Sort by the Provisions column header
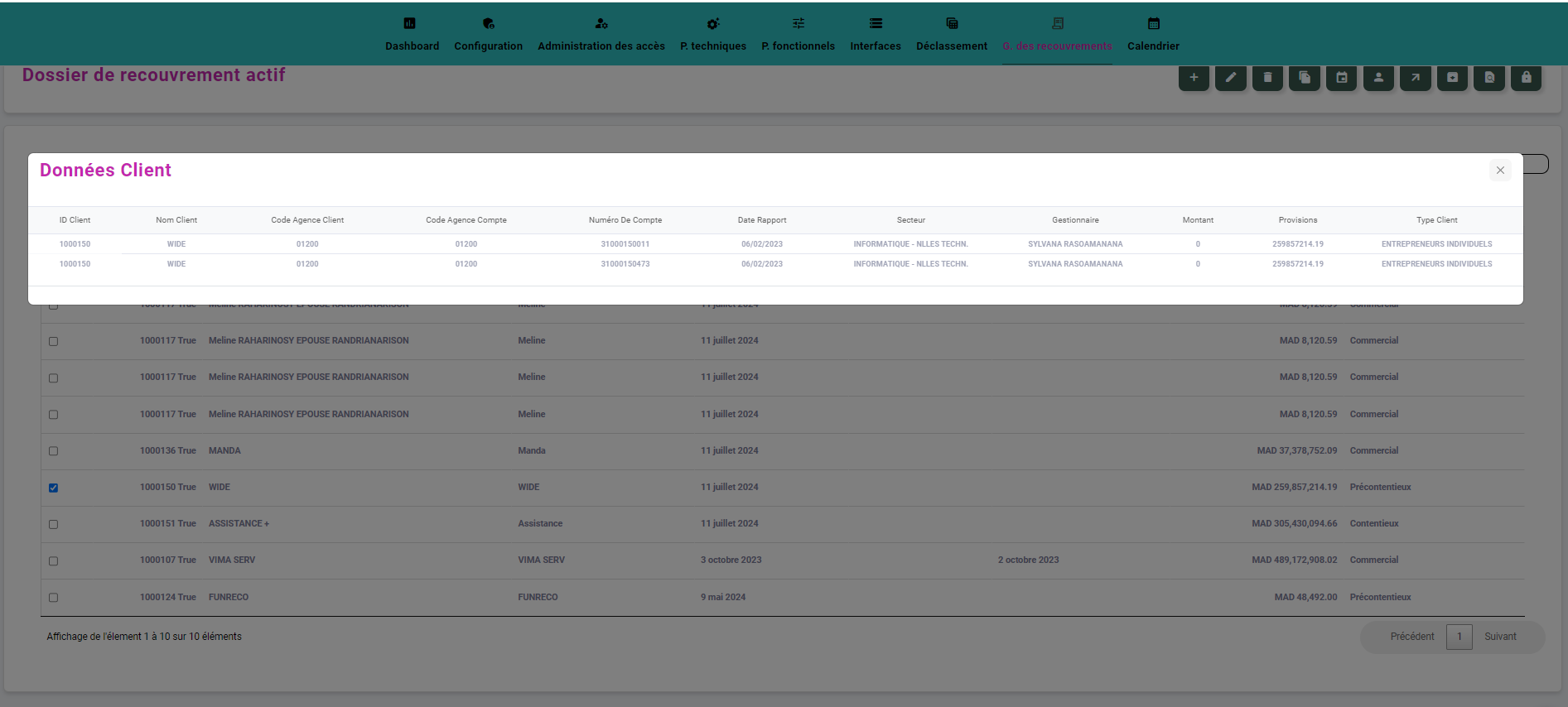This screenshot has width=1568, height=707. pos(1297,220)
